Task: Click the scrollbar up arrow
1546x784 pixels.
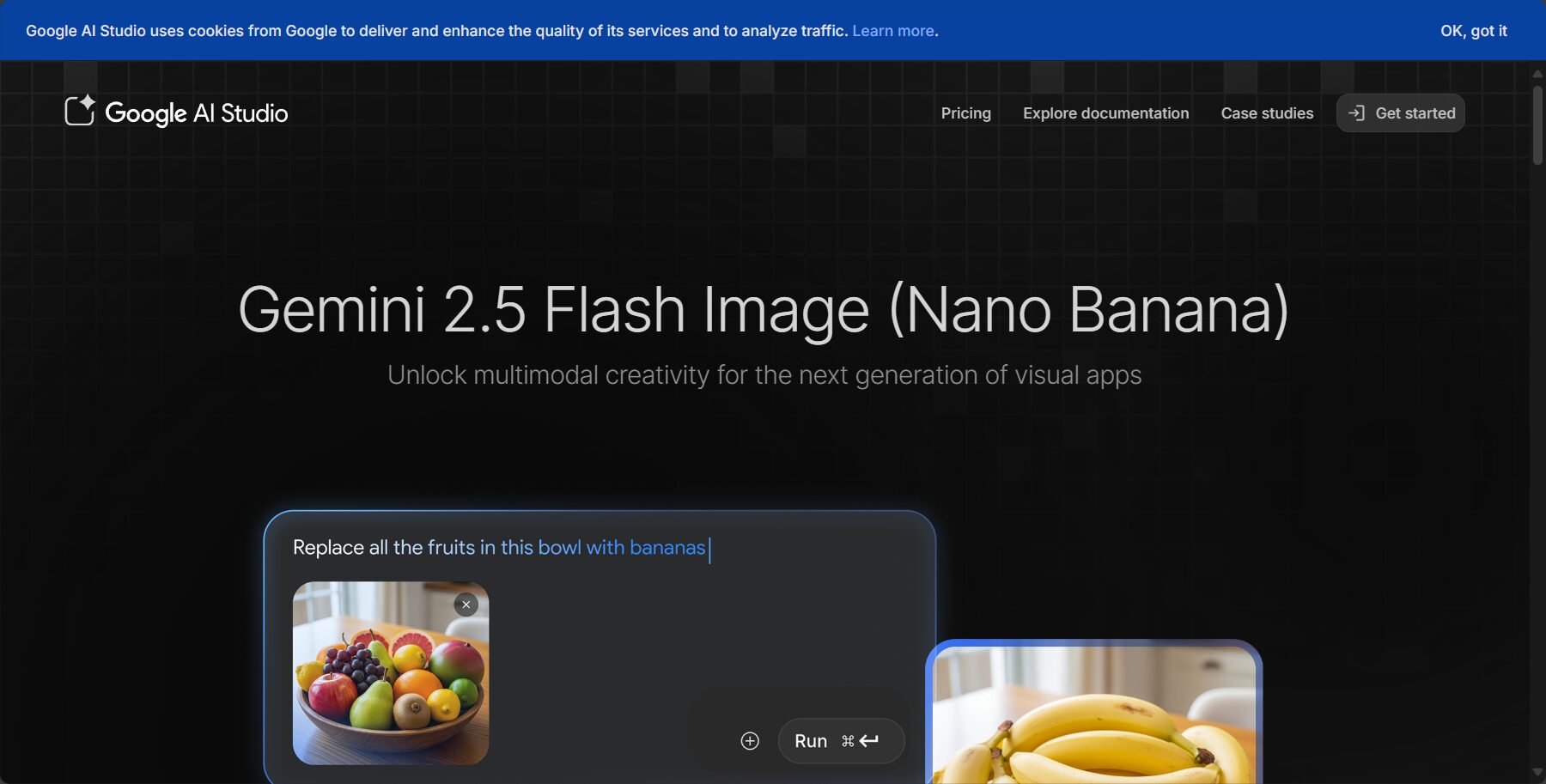Action: click(1537, 74)
